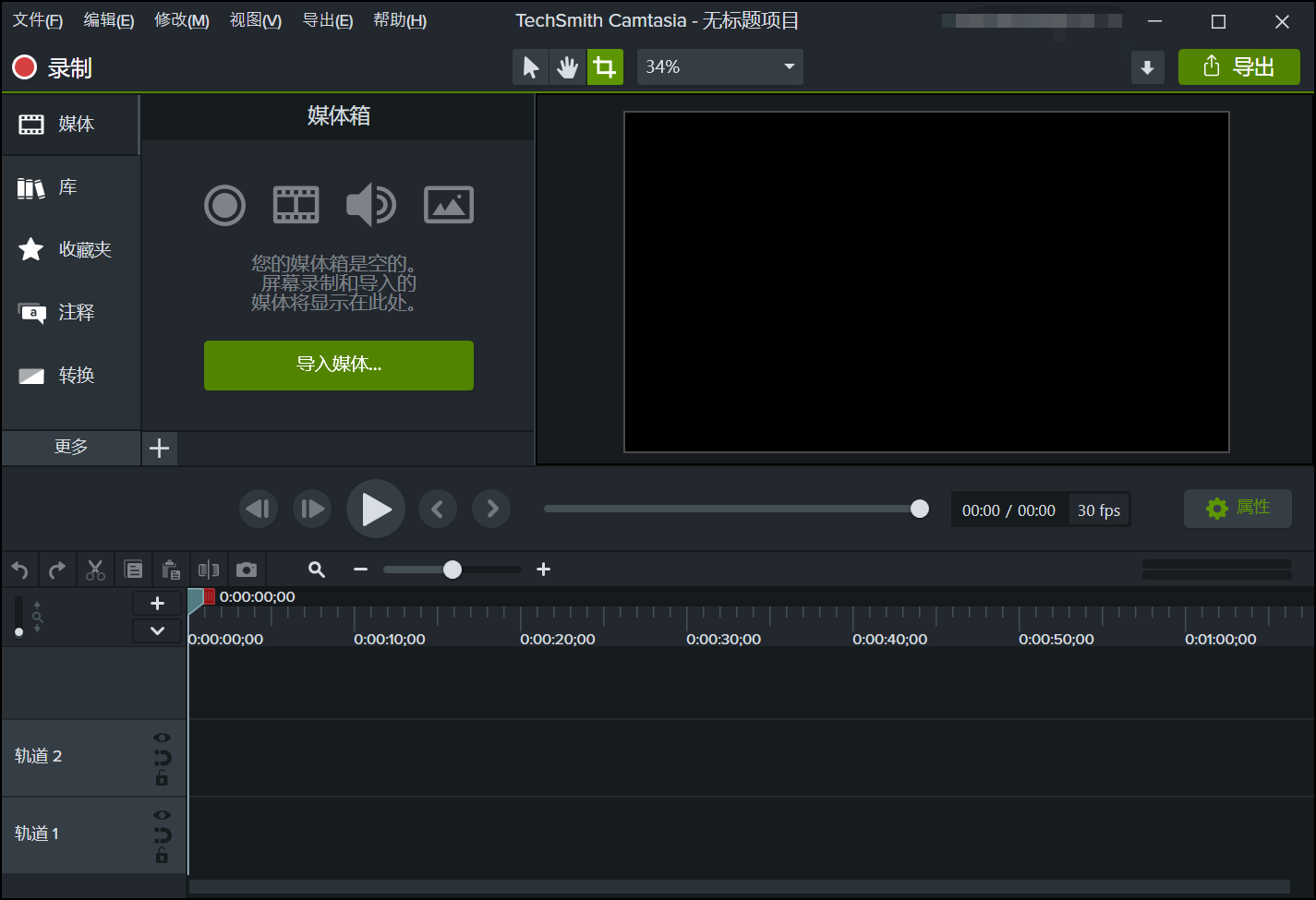Open the 转换 transitions tab
Screen dimensions: 1316x900
(70, 376)
